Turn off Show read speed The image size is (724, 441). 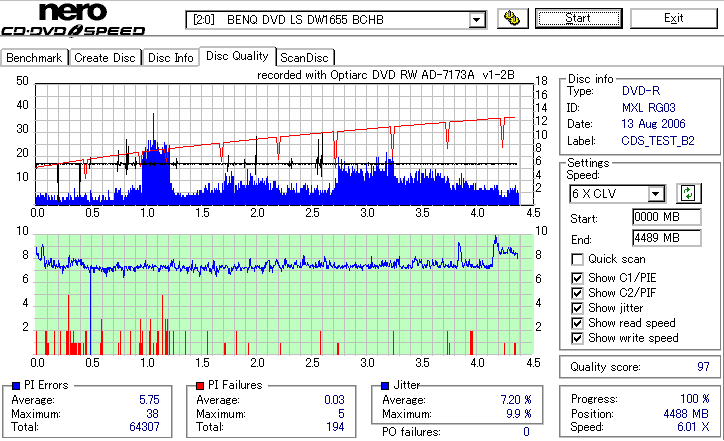(x=577, y=323)
